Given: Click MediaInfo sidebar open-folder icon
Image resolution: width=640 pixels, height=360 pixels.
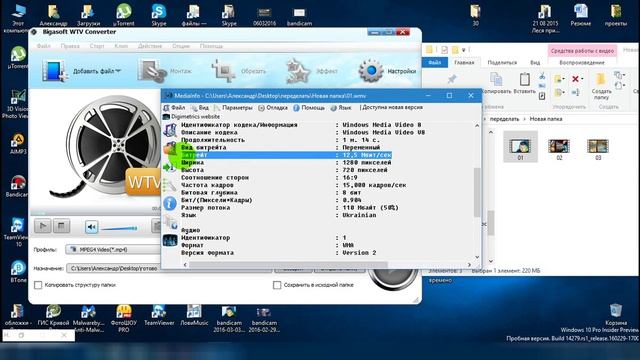Looking at the screenshot, I should click(x=169, y=148).
